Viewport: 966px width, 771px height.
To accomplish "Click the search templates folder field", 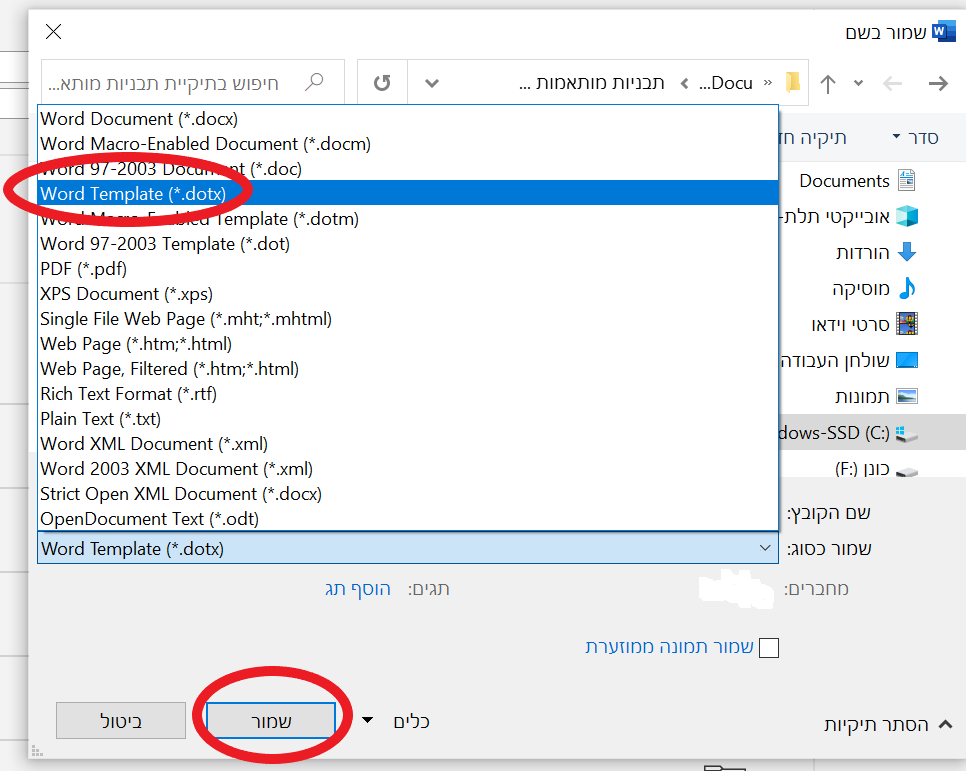I will tap(192, 82).
